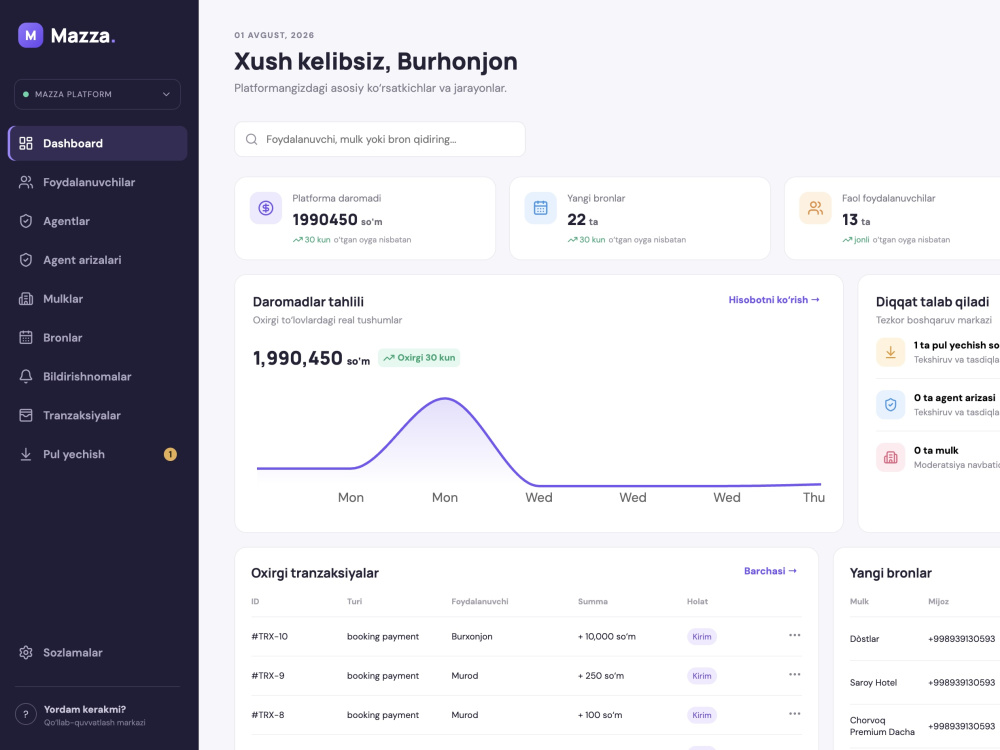Click the Platforma daromadi dollar icon
The height and width of the screenshot is (750, 1000).
click(x=266, y=208)
